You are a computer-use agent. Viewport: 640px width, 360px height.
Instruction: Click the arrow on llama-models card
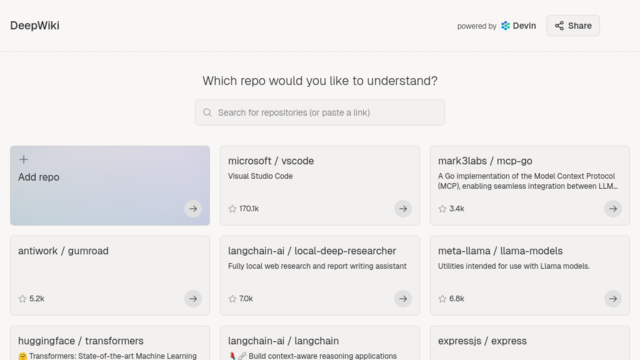[613, 299]
